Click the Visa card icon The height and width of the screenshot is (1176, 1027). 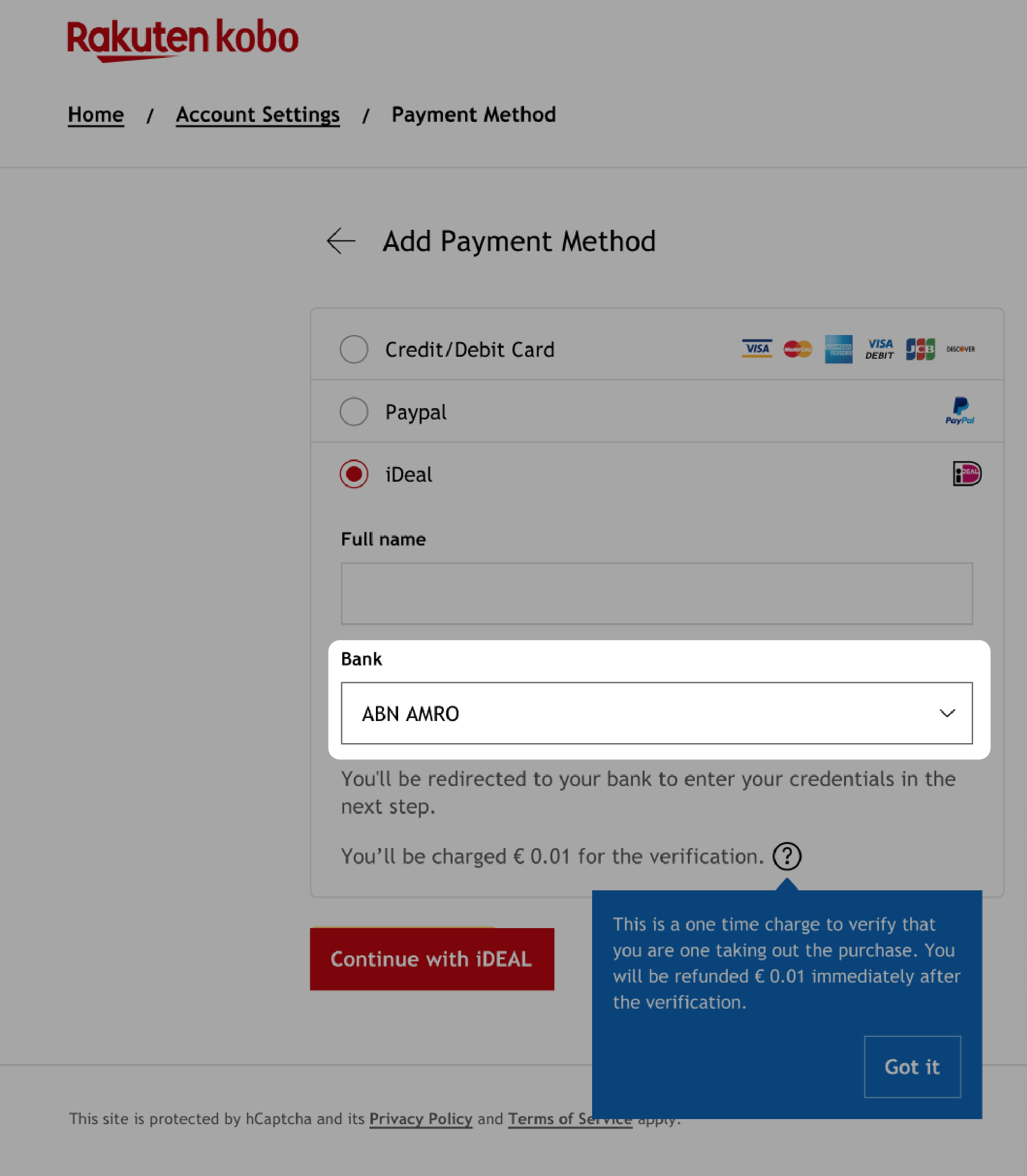click(x=757, y=348)
